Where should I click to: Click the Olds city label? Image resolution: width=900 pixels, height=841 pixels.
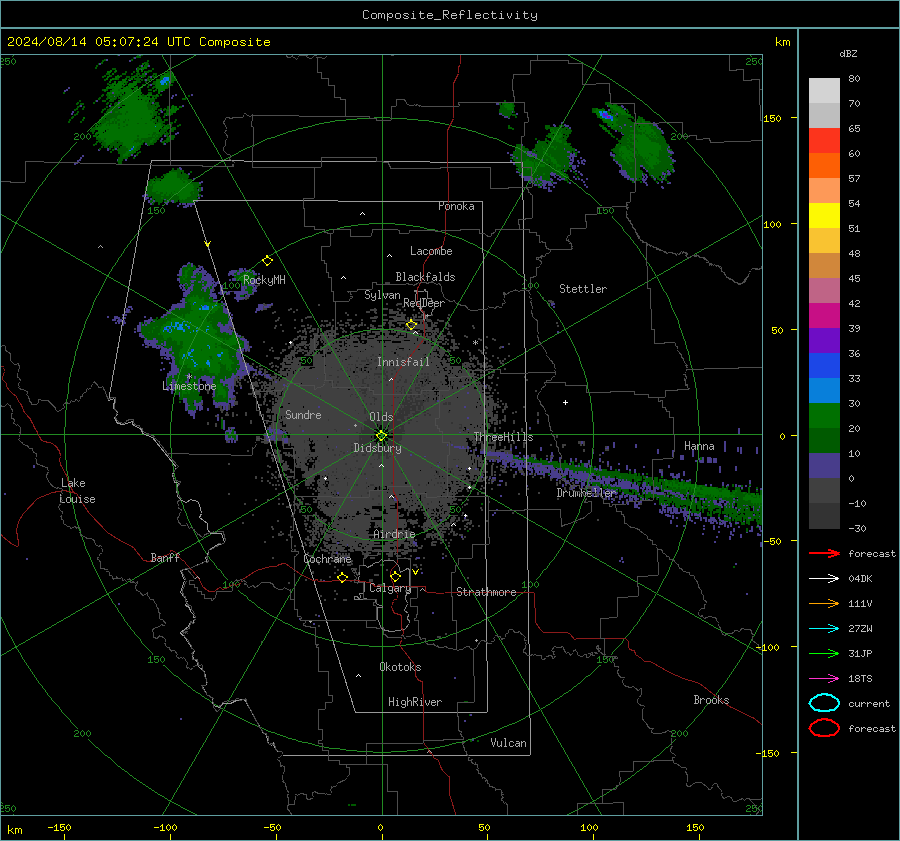click(x=381, y=417)
